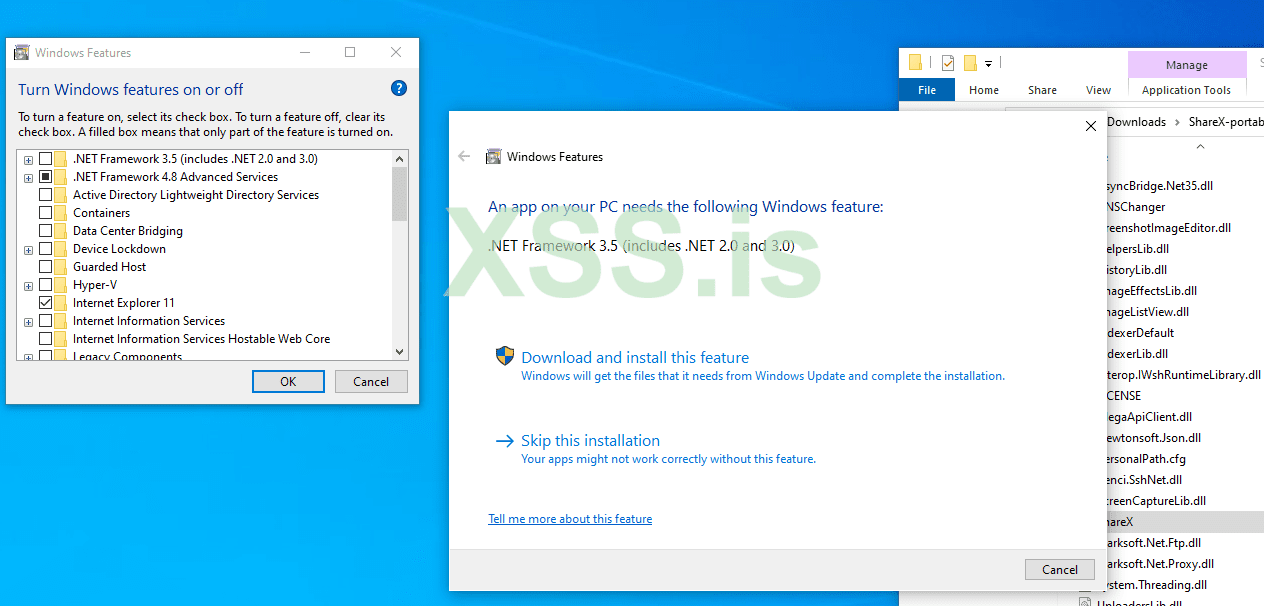Click the new folder icon in Explorer quick access toolbar

(969, 63)
